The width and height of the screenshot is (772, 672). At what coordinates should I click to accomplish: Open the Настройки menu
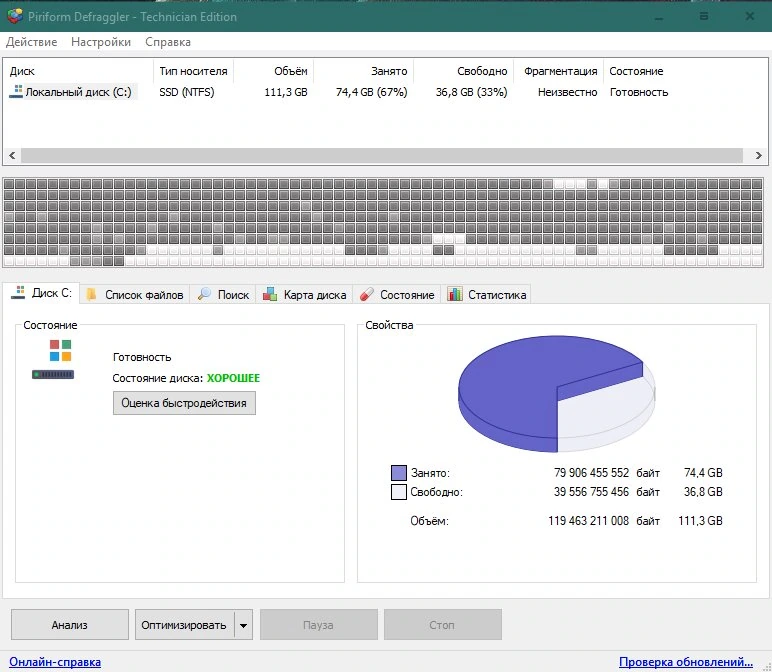click(x=101, y=42)
